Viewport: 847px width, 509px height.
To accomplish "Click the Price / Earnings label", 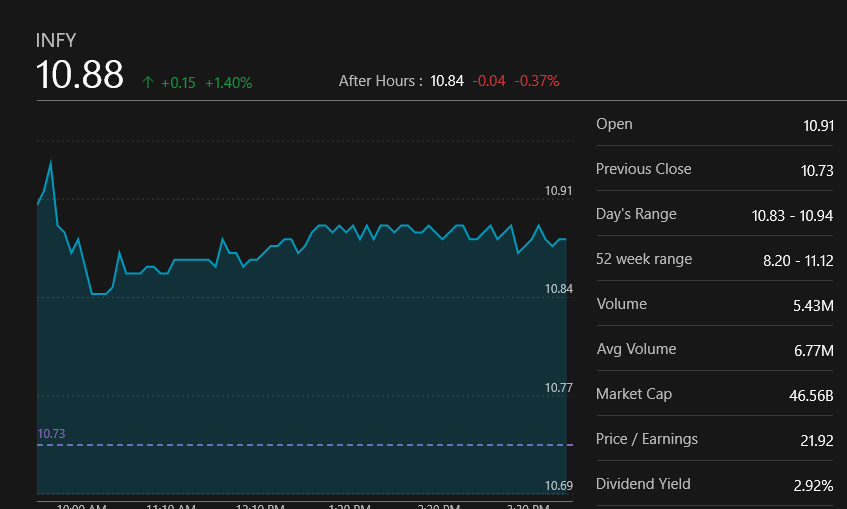I will [647, 439].
